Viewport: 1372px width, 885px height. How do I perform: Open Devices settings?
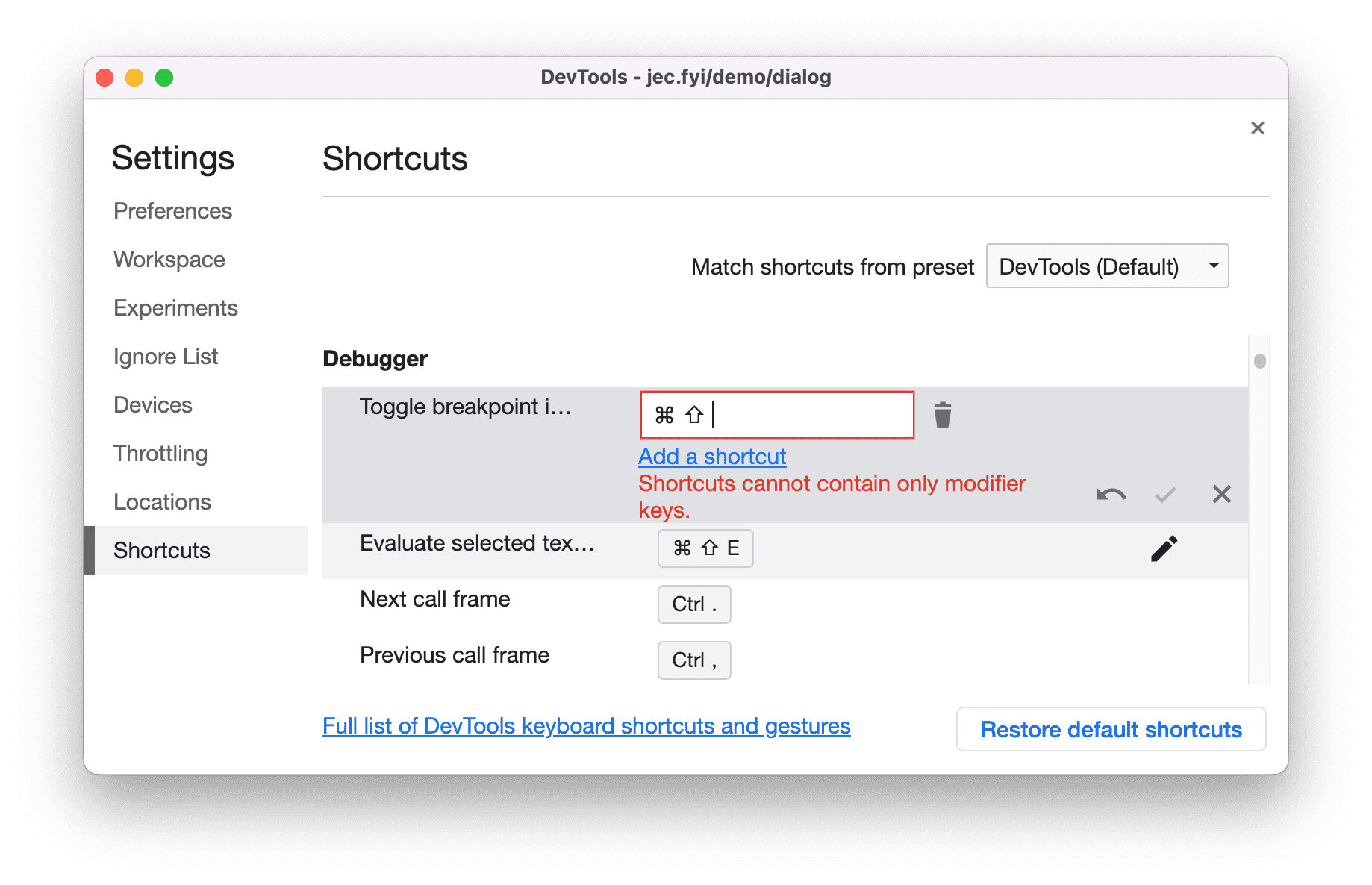[x=152, y=404]
